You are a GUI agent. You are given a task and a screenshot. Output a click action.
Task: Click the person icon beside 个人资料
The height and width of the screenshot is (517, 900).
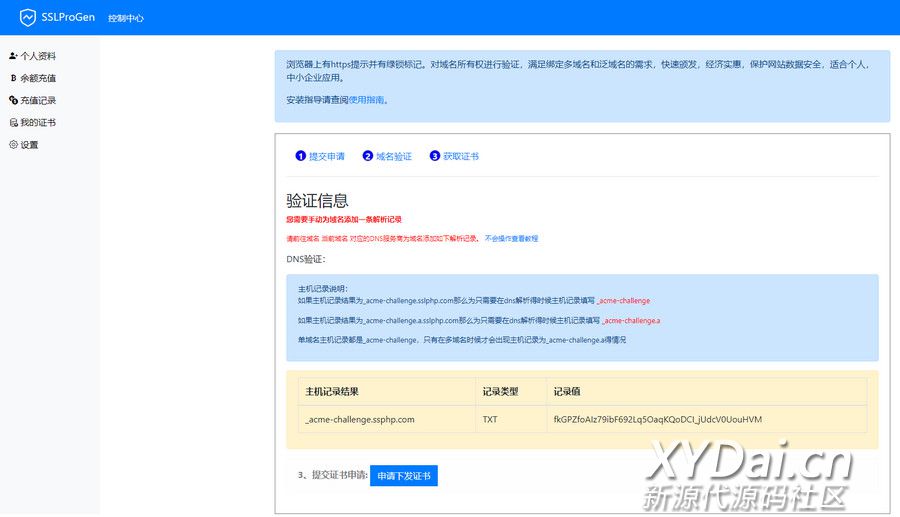pyautogui.click(x=13, y=56)
